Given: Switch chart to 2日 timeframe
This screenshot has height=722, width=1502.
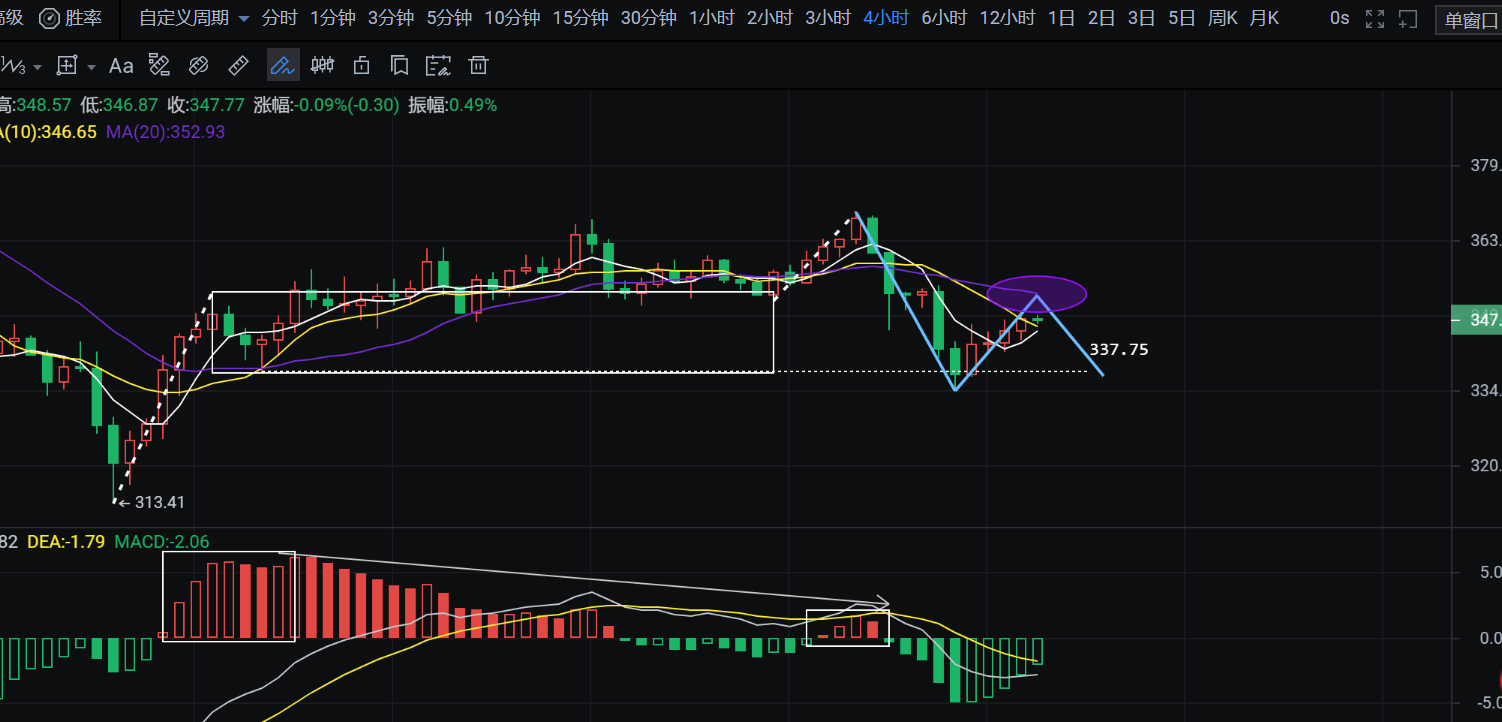Looking at the screenshot, I should coord(1101,18).
